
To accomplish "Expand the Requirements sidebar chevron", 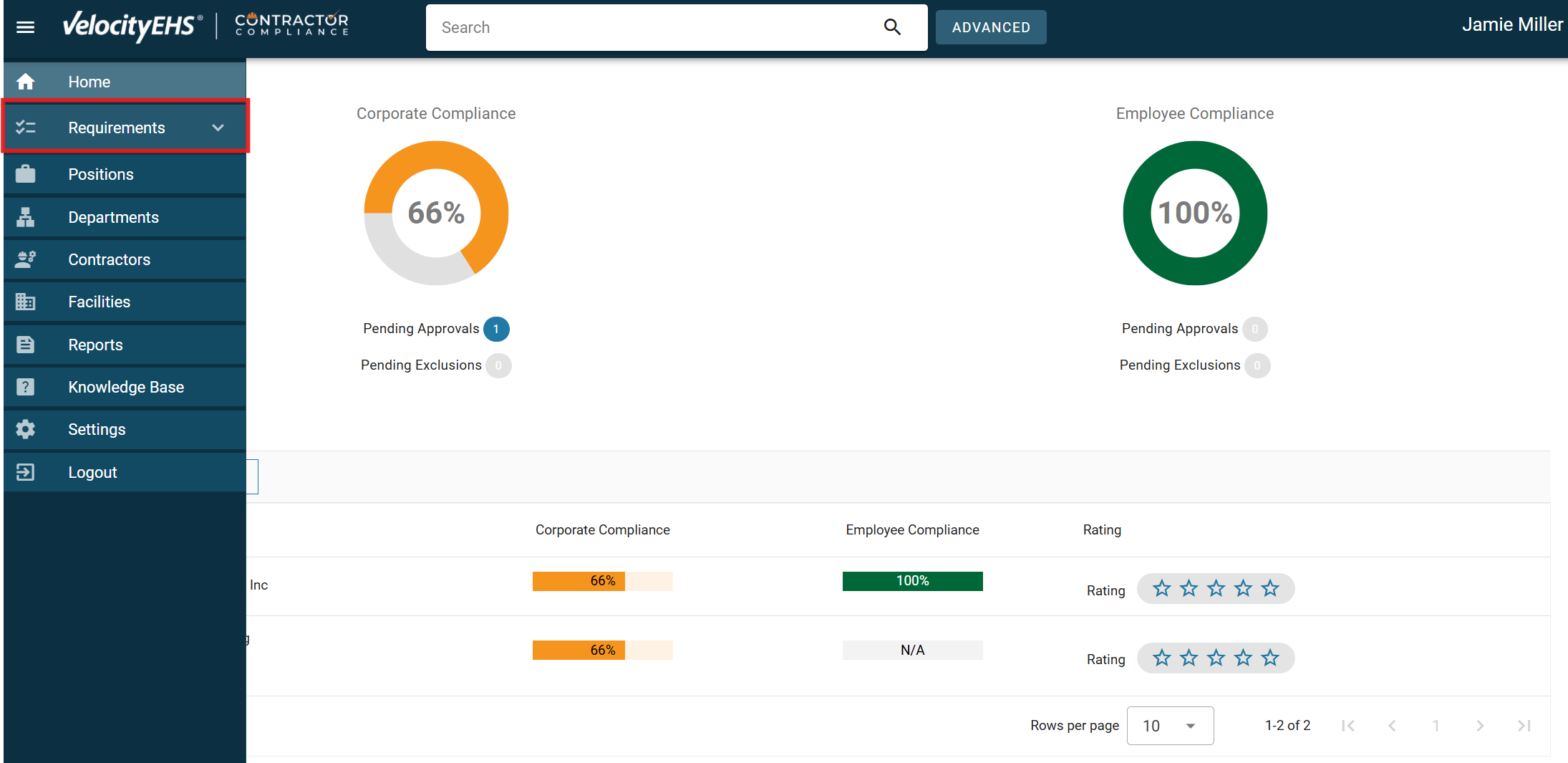I will (218, 128).
